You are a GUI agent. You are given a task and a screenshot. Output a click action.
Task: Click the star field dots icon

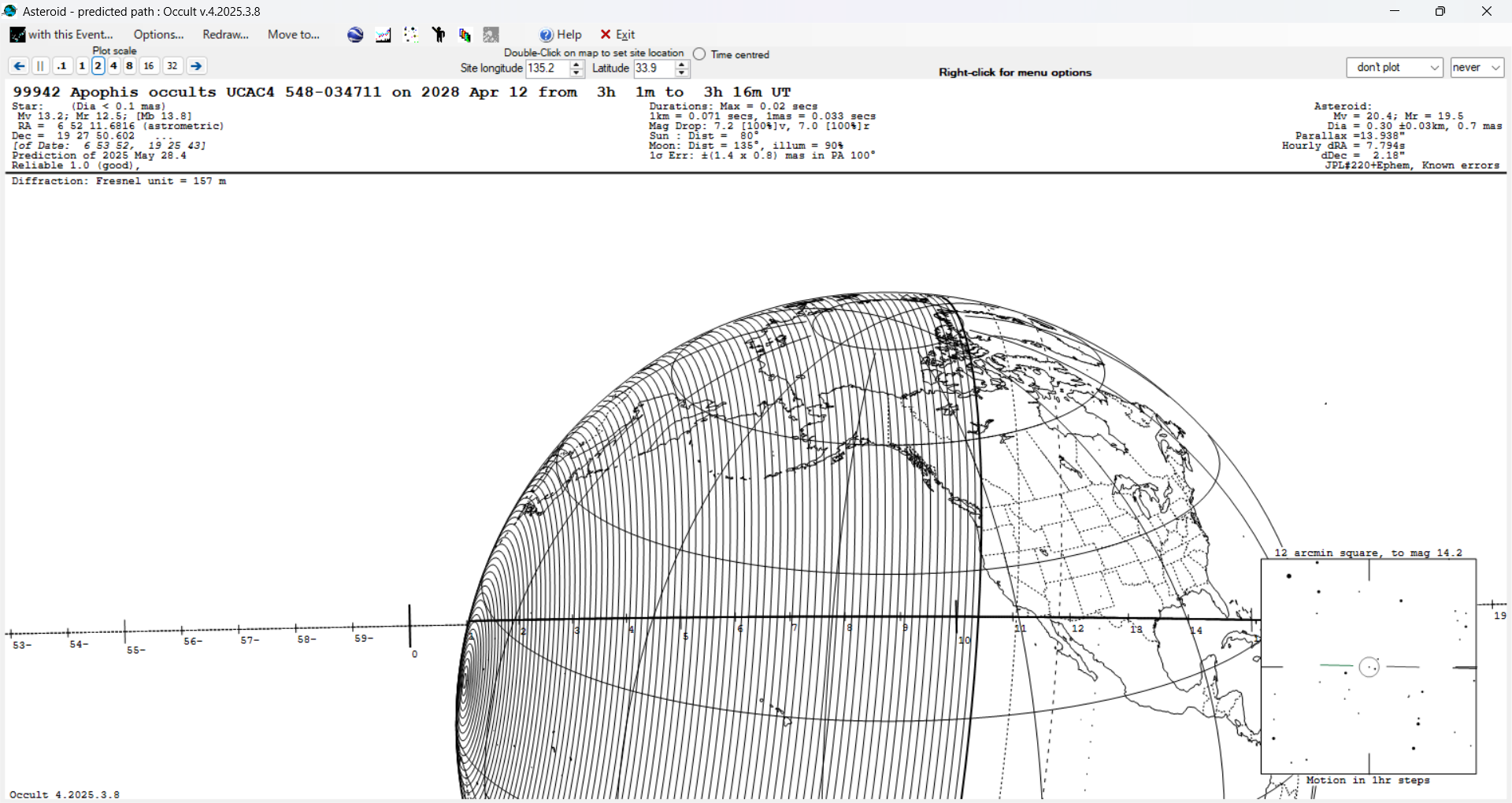click(410, 35)
